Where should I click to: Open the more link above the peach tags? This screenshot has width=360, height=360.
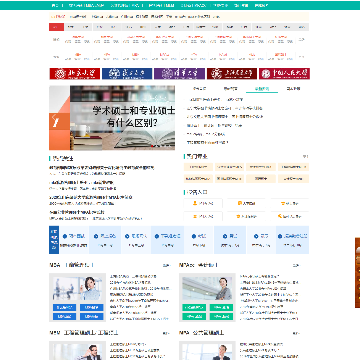[305, 156]
